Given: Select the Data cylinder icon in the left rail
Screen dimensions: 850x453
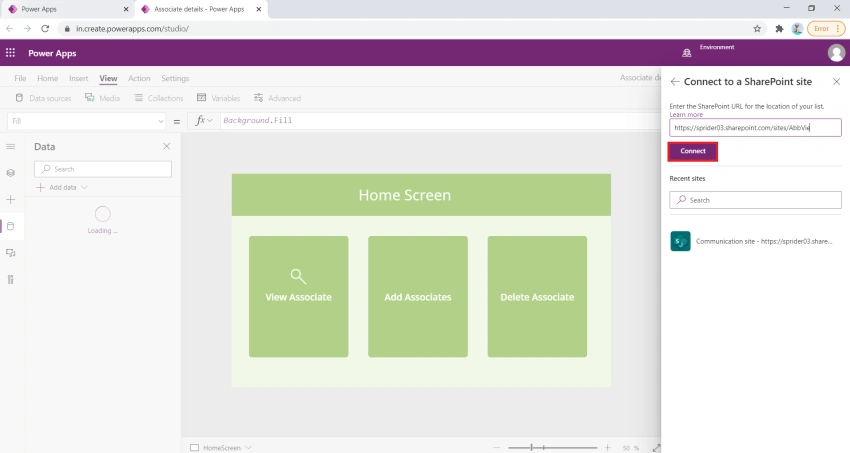Looking at the screenshot, I should pyautogui.click(x=10, y=226).
